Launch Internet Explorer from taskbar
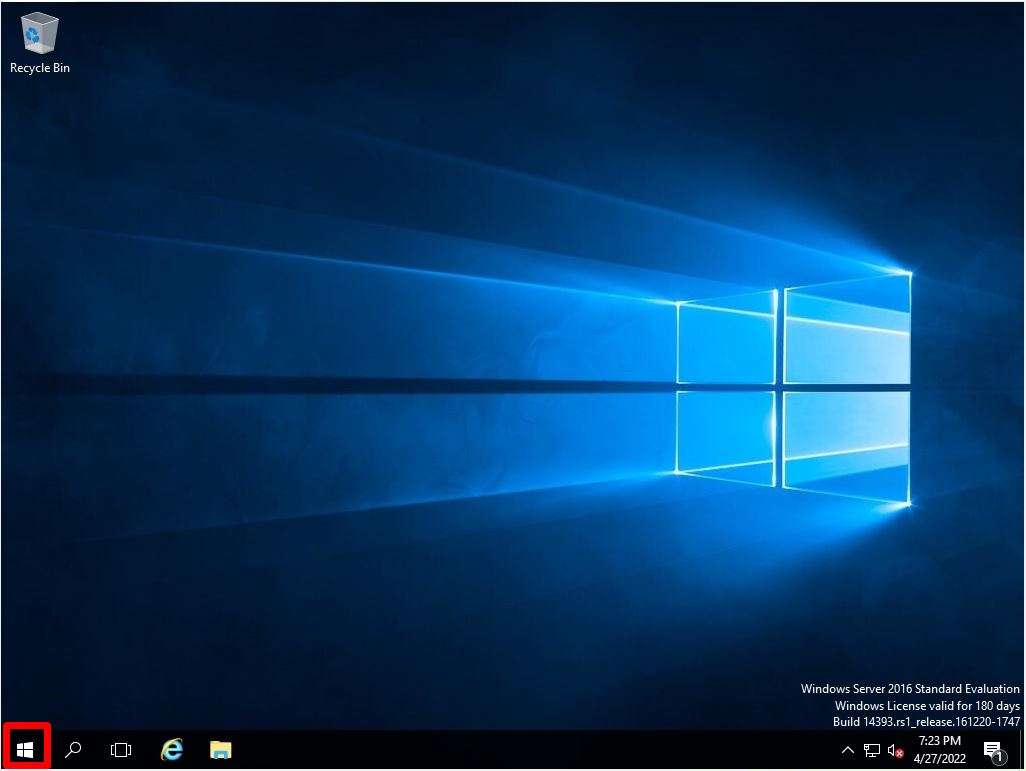This screenshot has height=771, width=1026. [x=171, y=749]
